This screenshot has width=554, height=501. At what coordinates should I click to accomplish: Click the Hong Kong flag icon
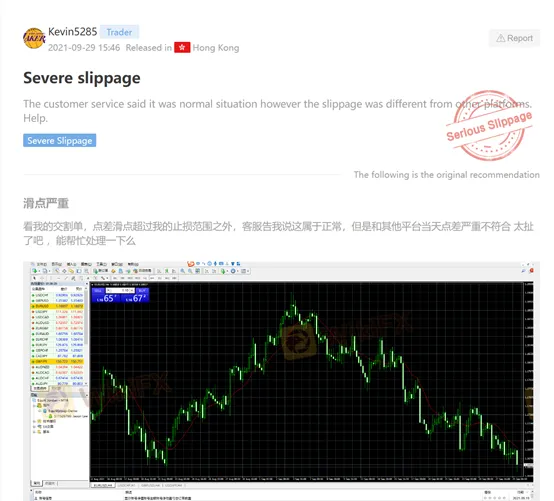tap(182, 47)
